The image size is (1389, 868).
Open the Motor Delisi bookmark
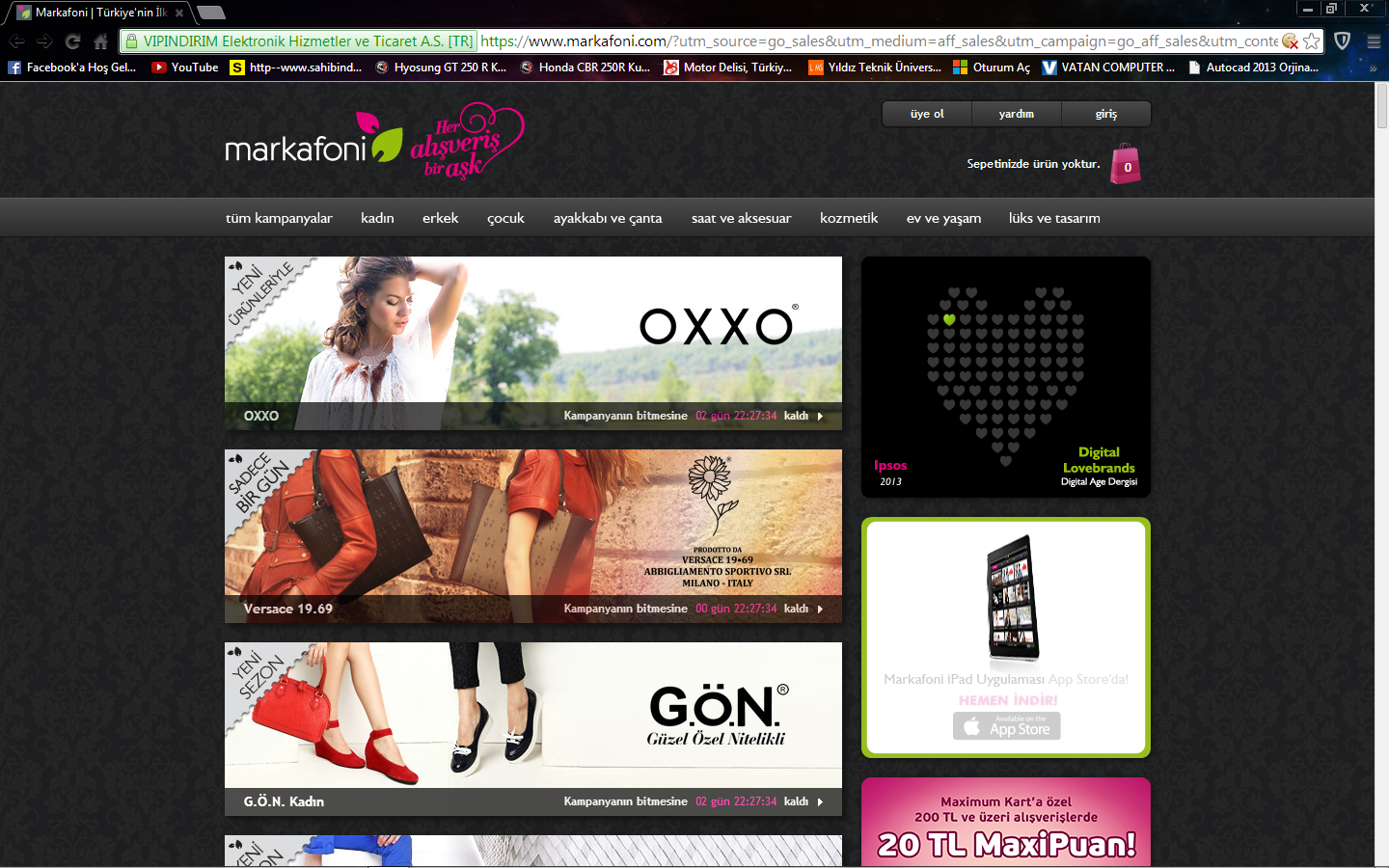[728, 68]
